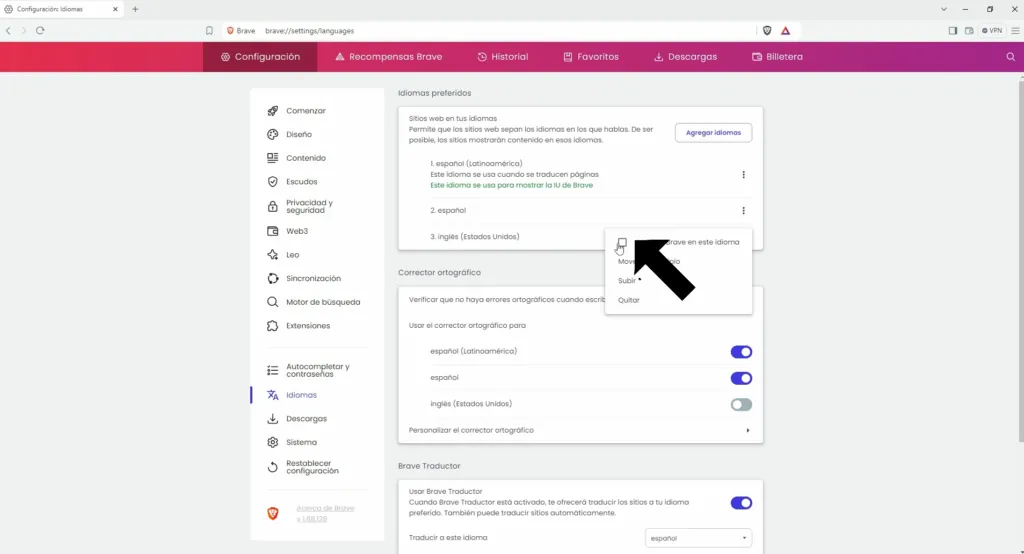The image size is (1024, 554).
Task: Open Restablecer configuración in sidebar
Action: click(x=304, y=466)
